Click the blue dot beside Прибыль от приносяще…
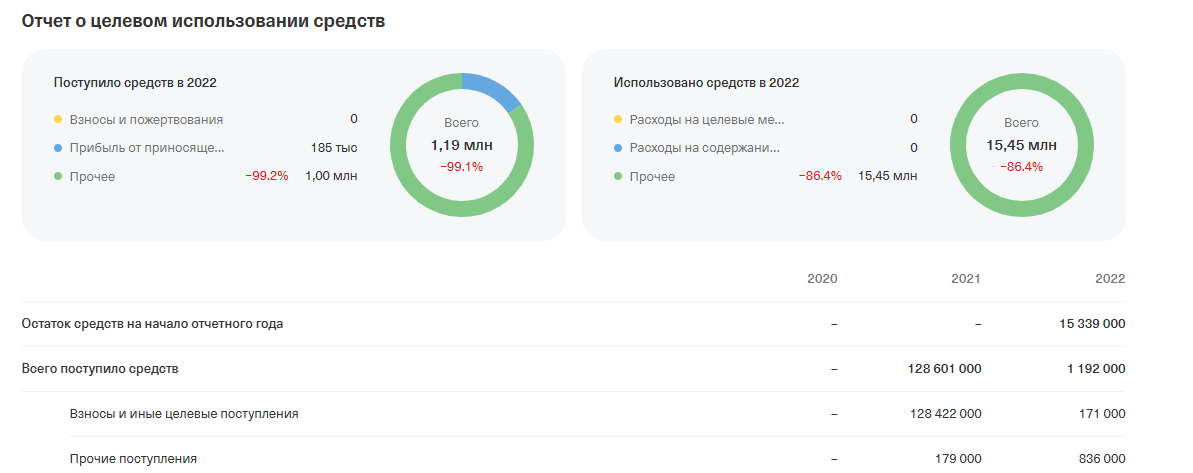This screenshot has width=1193, height=473. [57, 148]
